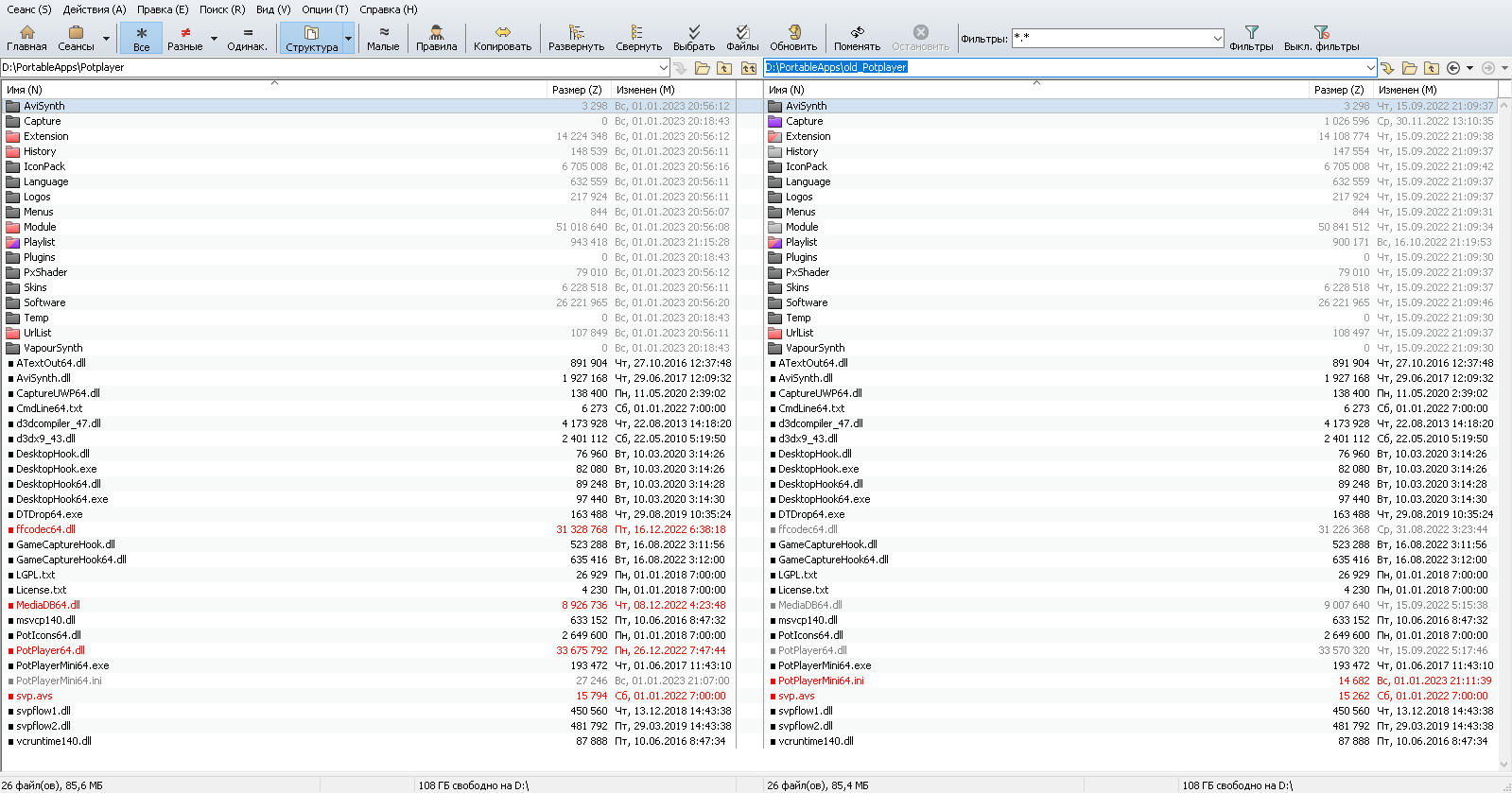Sort right pane by Размер (Z) column
Viewport: 1512px width, 793px height.
coord(1341,90)
